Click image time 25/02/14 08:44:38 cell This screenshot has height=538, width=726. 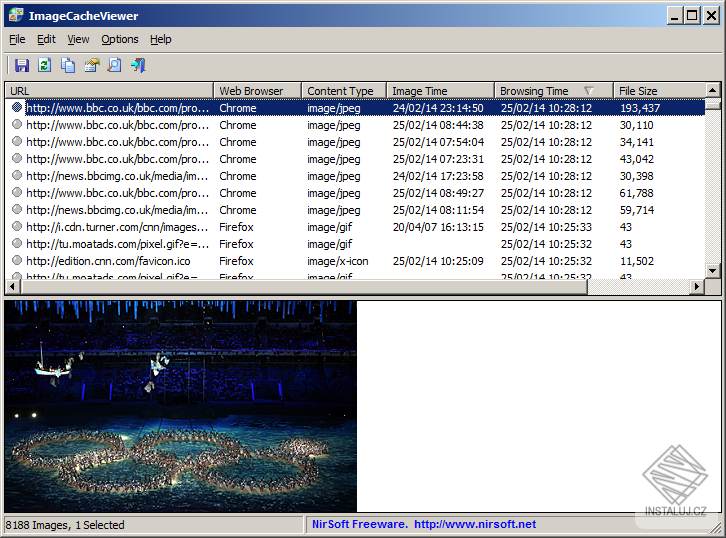438,125
